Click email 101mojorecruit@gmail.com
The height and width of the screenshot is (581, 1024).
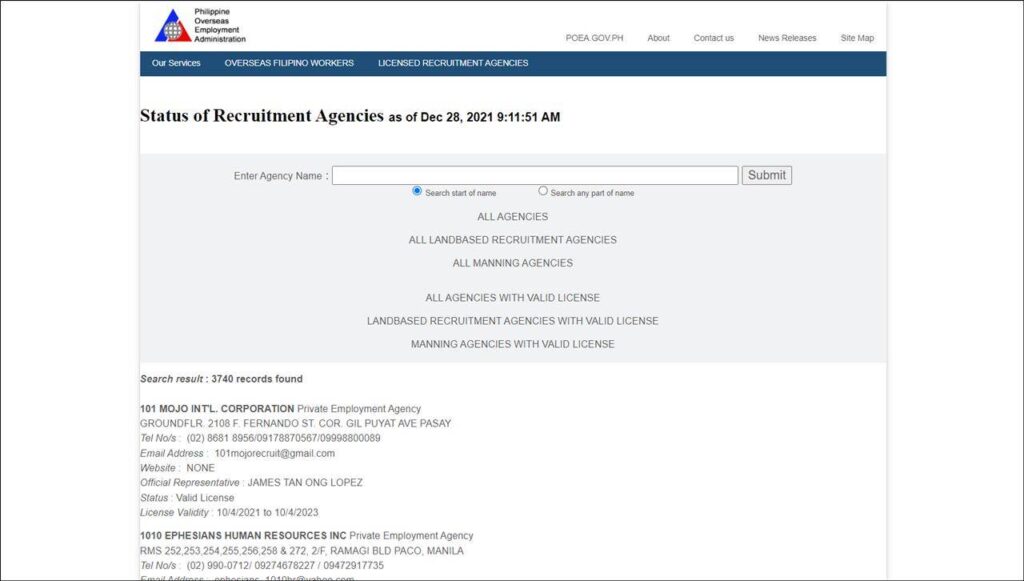(274, 453)
